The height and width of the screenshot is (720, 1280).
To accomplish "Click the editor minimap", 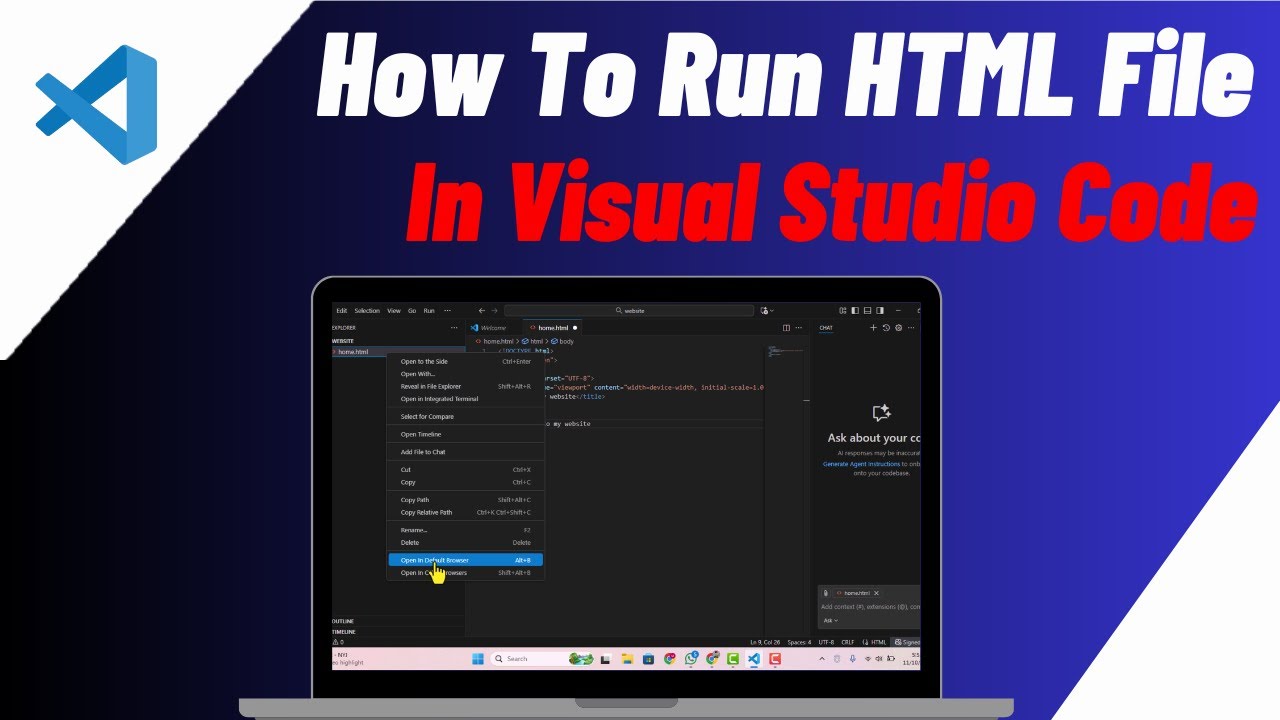I will [786, 352].
